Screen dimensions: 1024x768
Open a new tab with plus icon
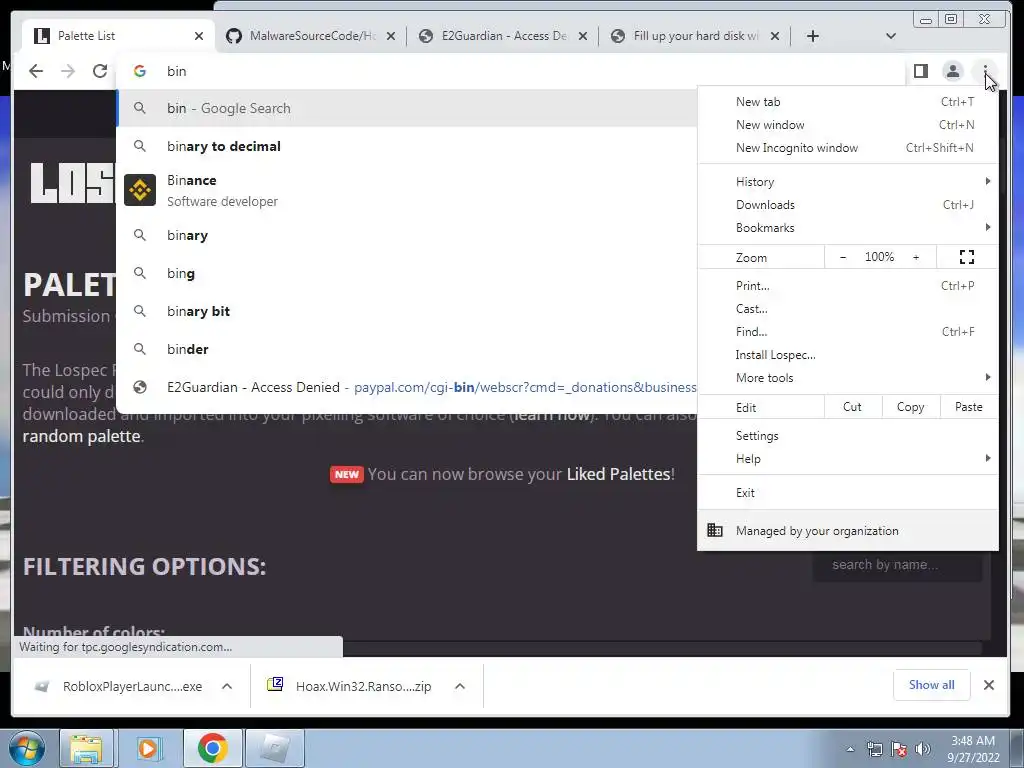[x=812, y=36]
